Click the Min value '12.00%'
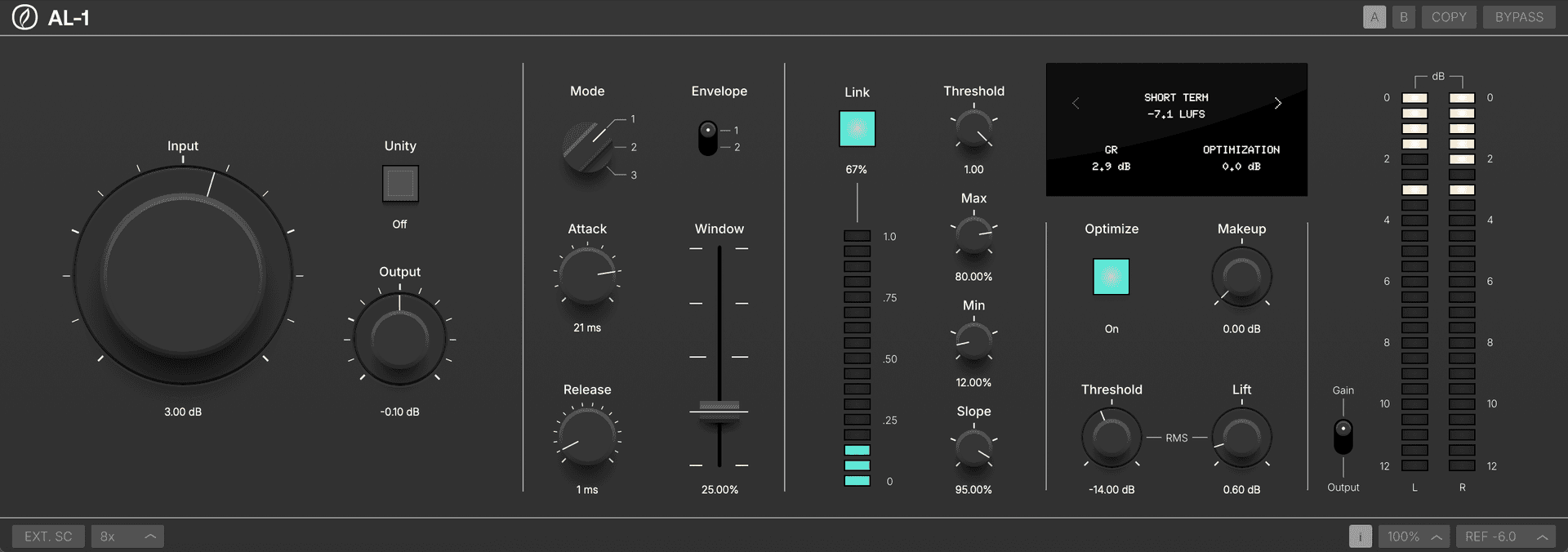1568x552 pixels. click(973, 383)
